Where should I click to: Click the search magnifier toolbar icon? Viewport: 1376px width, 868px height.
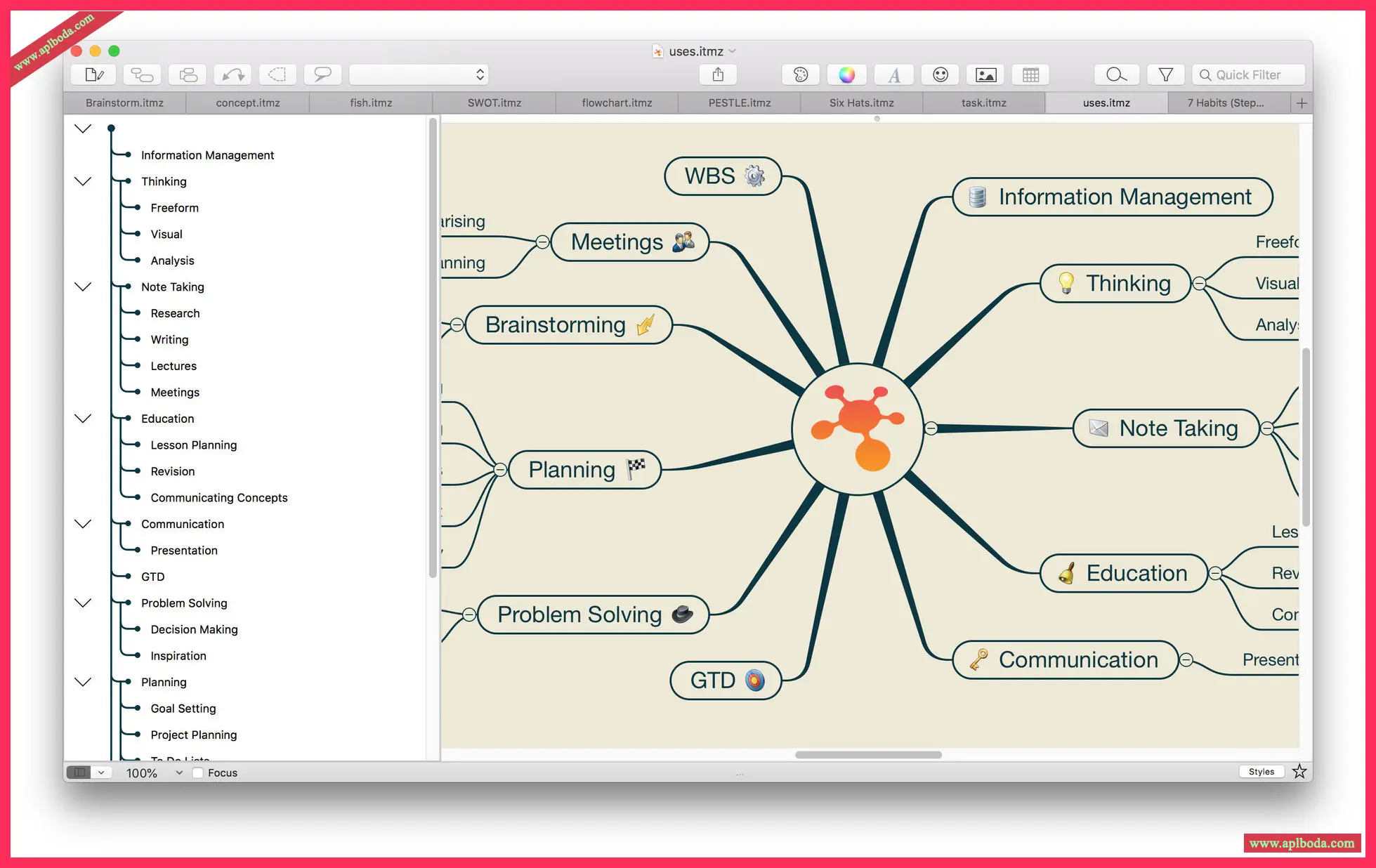pyautogui.click(x=1116, y=74)
